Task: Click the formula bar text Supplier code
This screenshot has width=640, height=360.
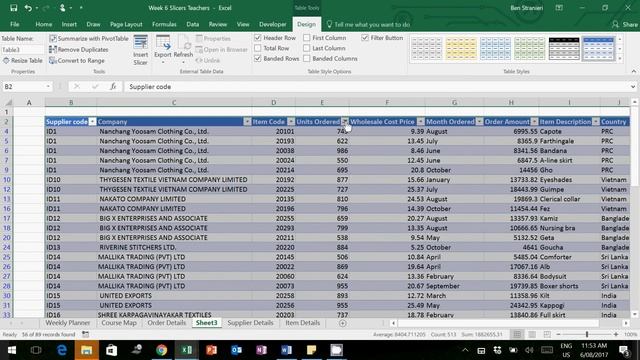Action: (150, 87)
